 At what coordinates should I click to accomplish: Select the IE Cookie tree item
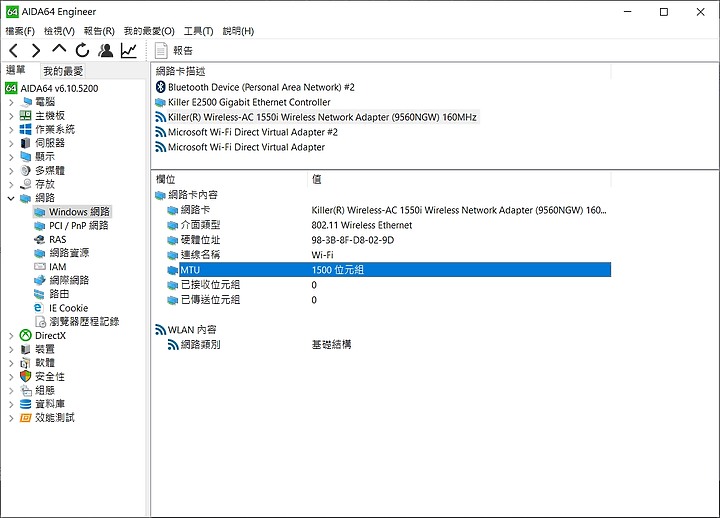68,308
